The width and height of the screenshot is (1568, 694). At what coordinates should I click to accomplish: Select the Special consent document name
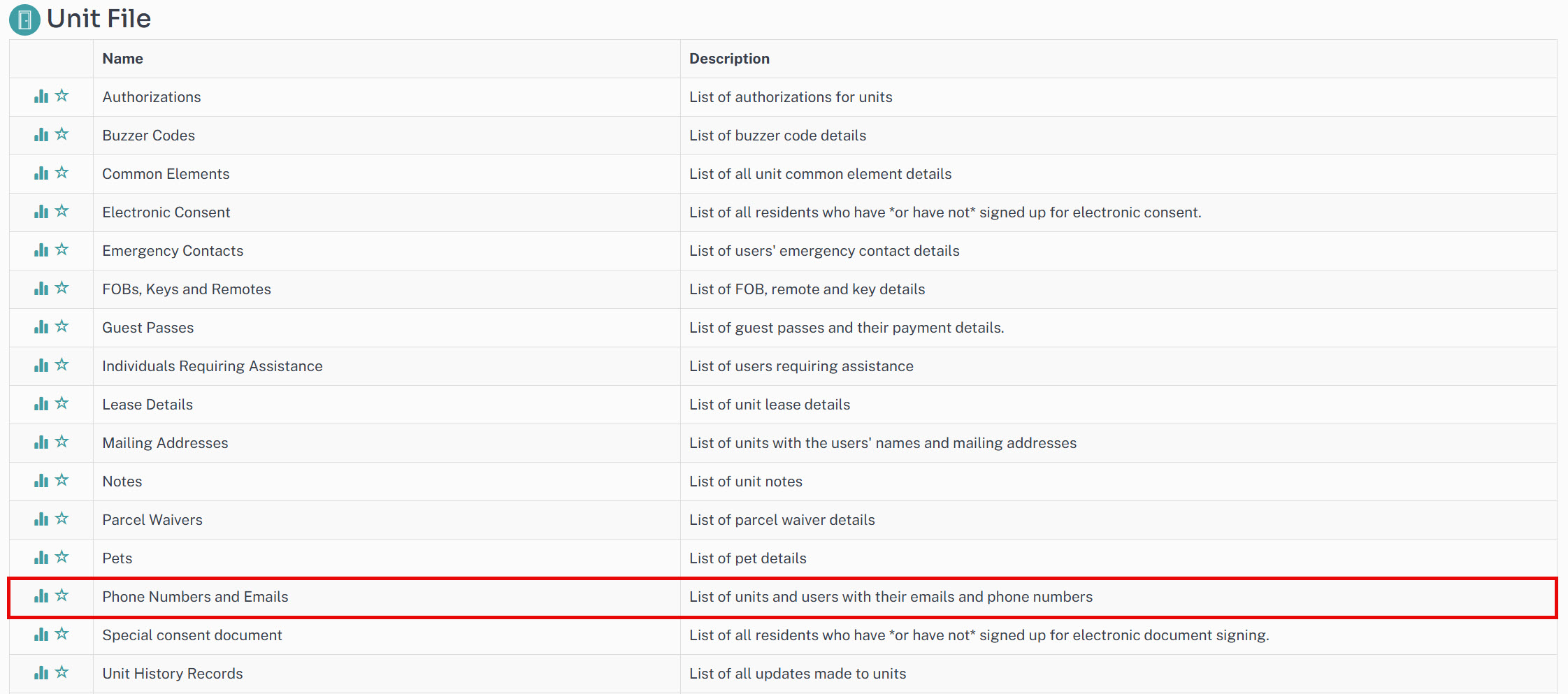point(192,635)
